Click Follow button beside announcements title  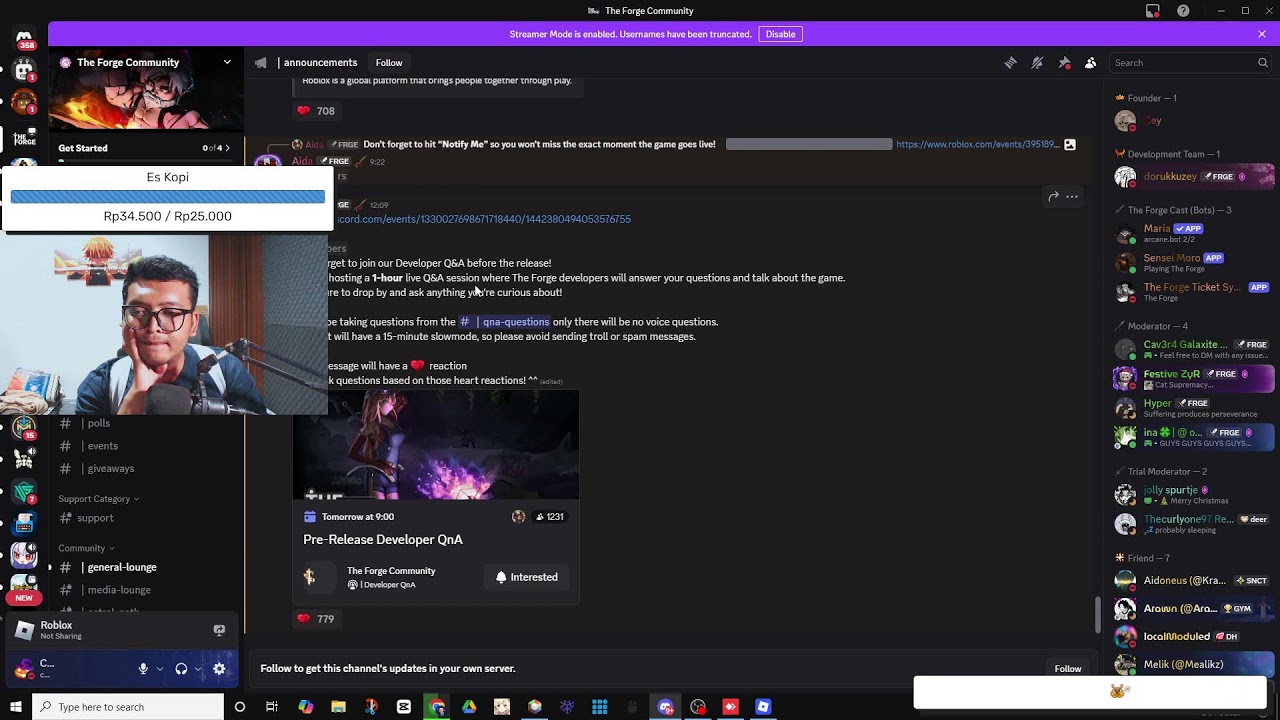click(x=389, y=63)
